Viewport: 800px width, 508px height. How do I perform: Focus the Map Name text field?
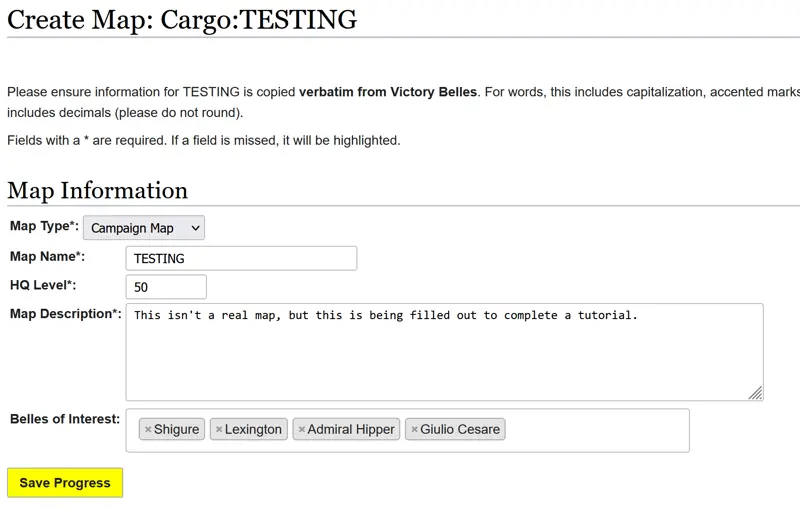tap(241, 258)
